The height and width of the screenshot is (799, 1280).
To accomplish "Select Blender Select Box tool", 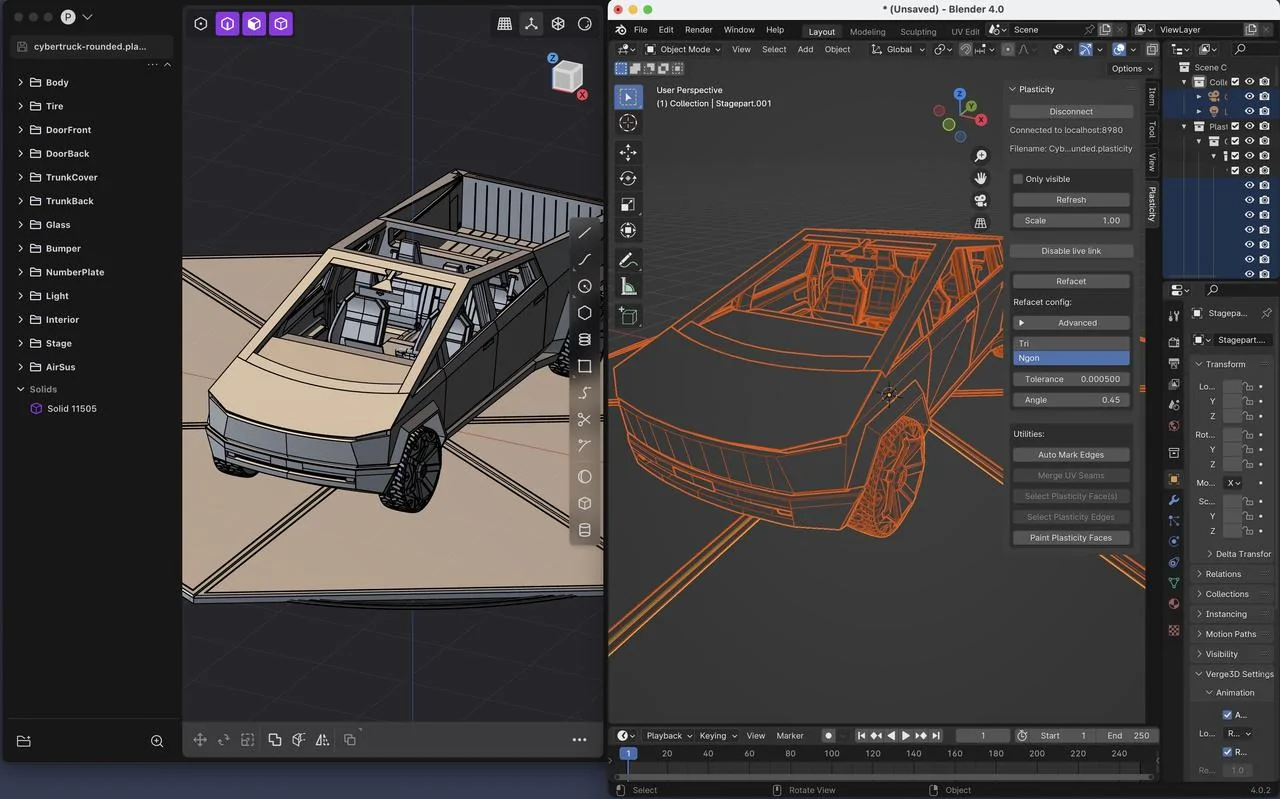I will click(628, 96).
